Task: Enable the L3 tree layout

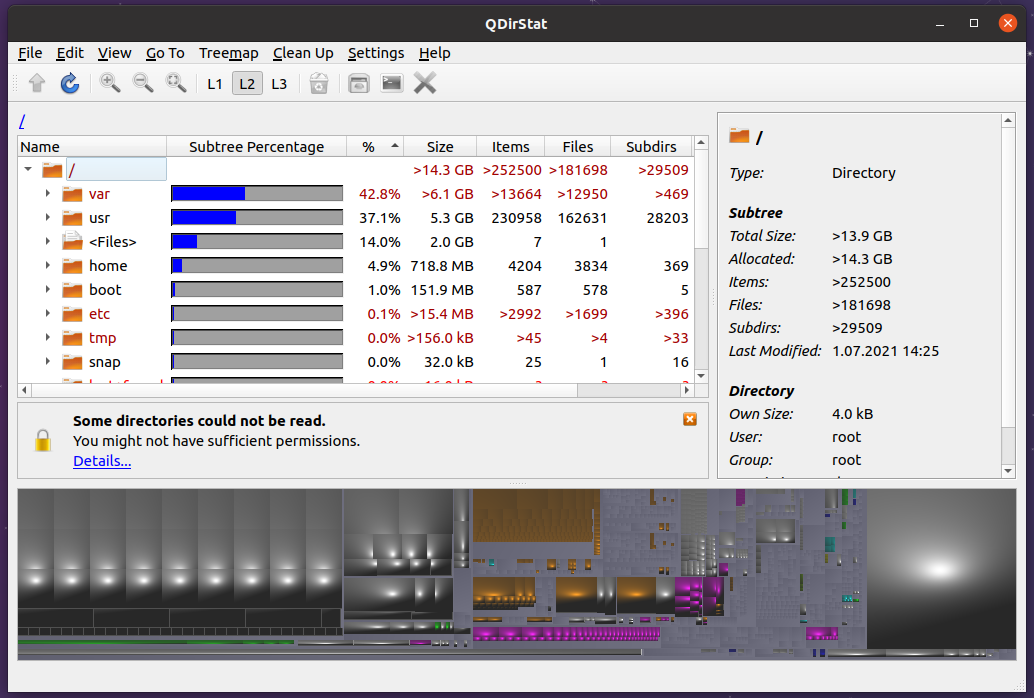Action: point(279,83)
